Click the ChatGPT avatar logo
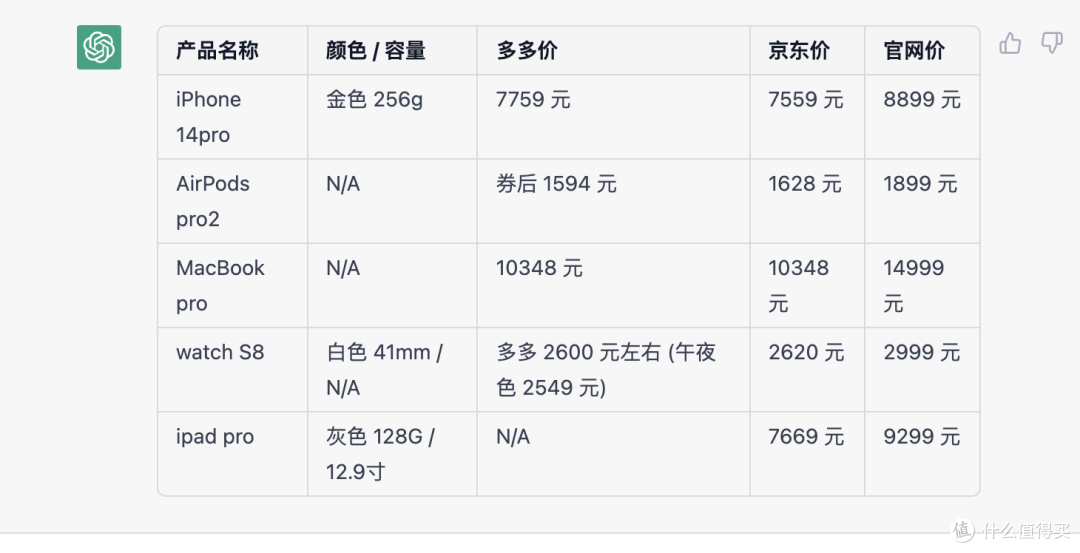This screenshot has width=1080, height=553. point(99,48)
